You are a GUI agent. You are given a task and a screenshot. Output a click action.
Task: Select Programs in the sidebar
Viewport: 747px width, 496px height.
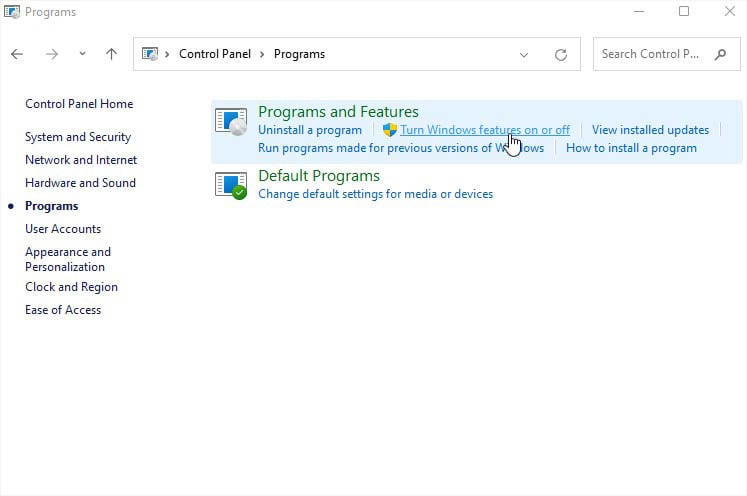(x=51, y=206)
